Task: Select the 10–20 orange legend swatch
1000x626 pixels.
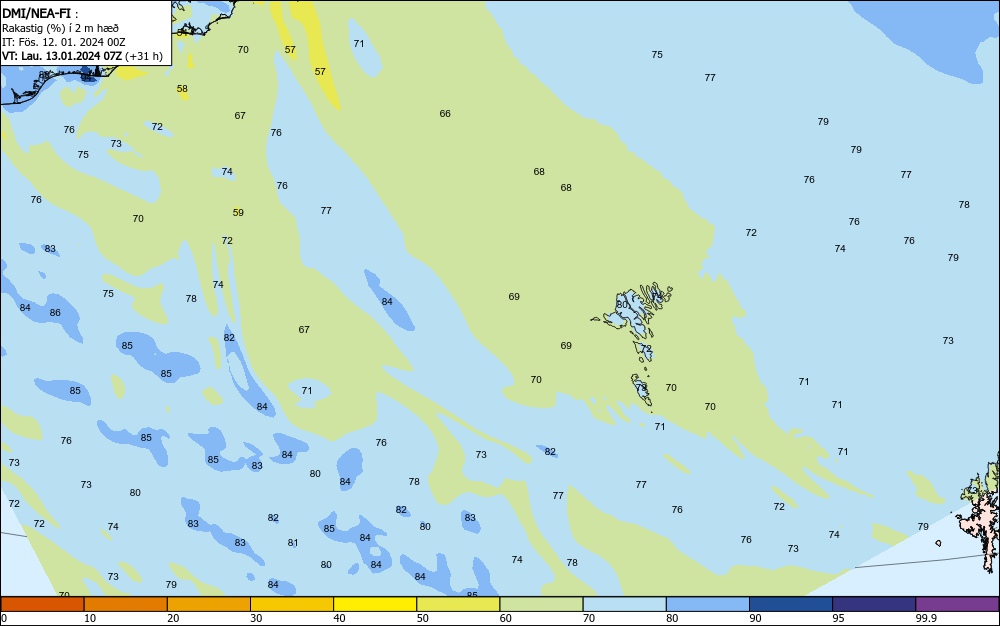Action: (x=126, y=604)
